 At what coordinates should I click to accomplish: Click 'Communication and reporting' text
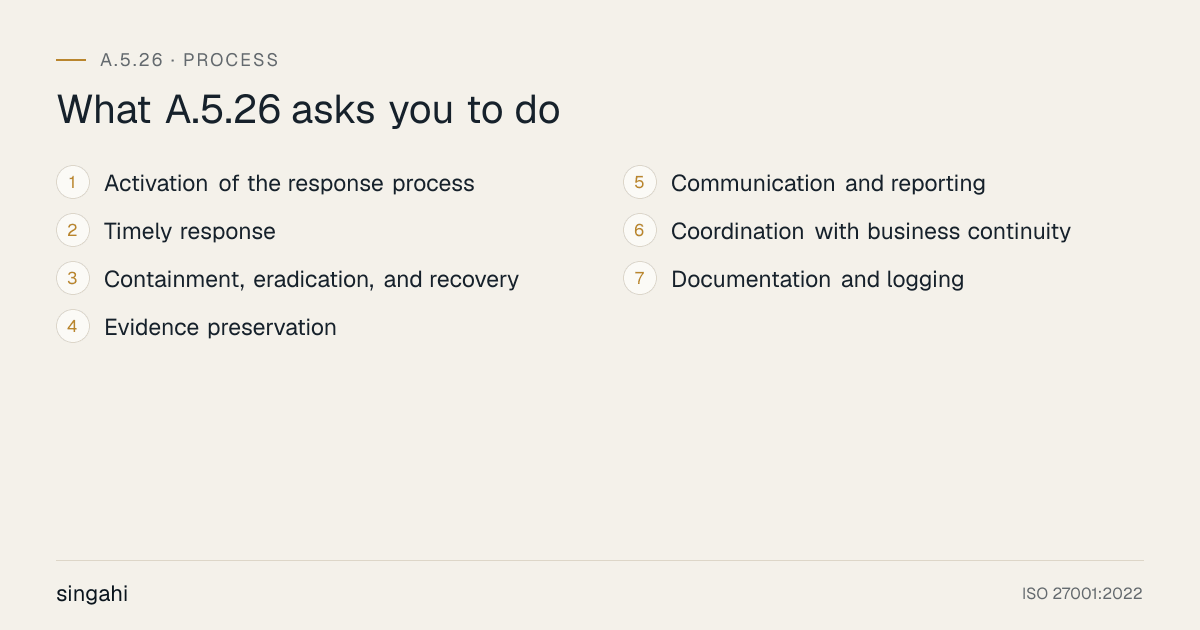click(x=828, y=184)
